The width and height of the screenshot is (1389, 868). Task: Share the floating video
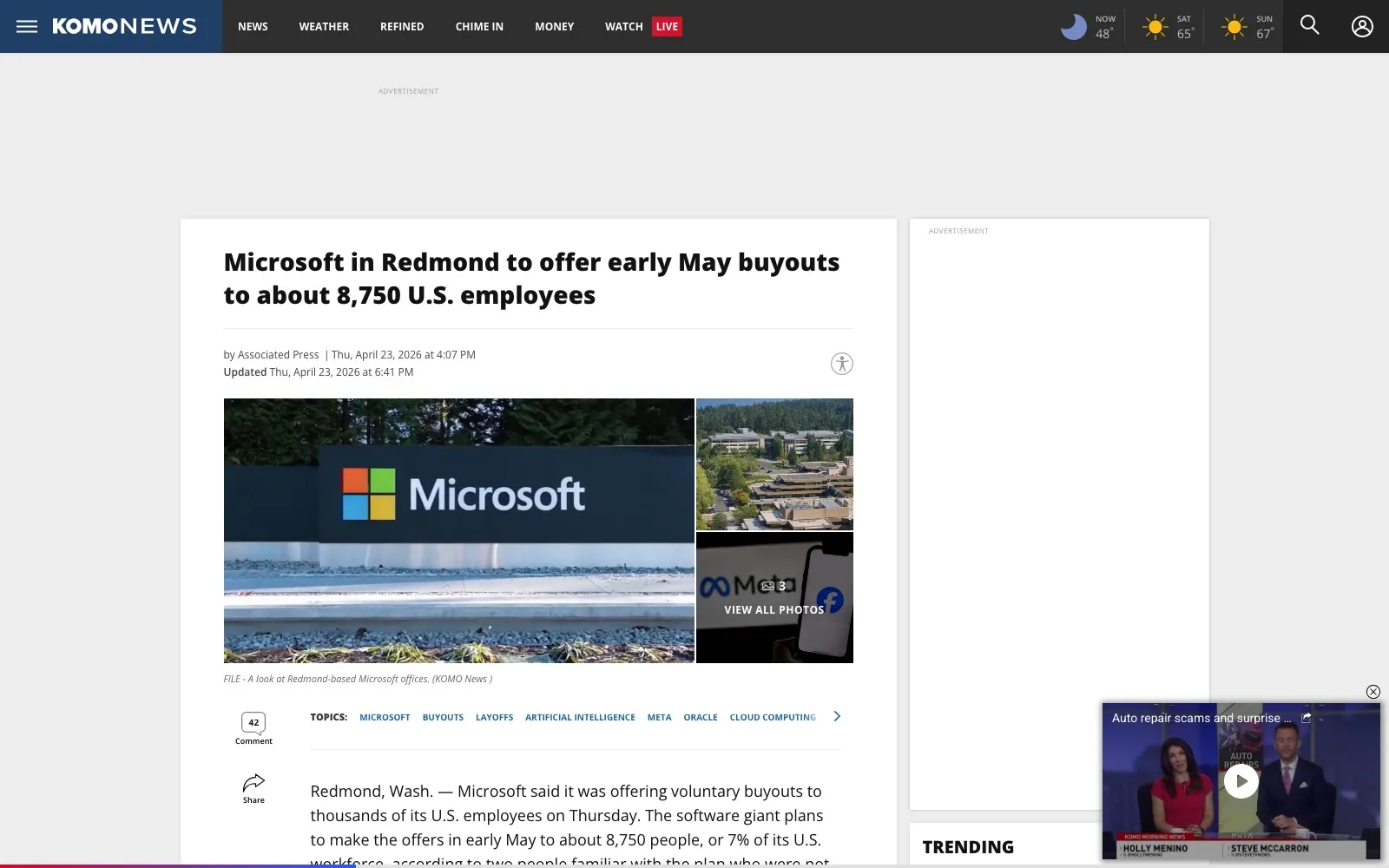point(1306,718)
